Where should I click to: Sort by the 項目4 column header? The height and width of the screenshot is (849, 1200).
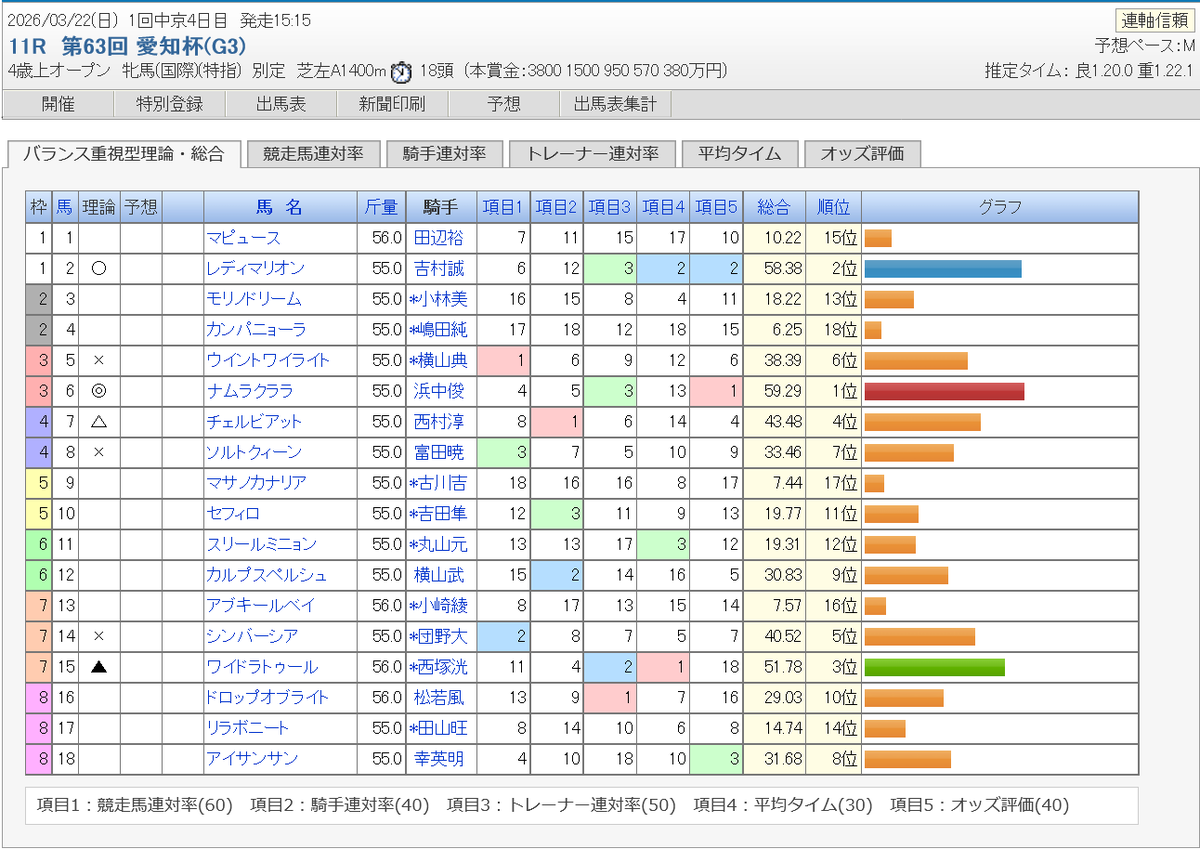coord(662,207)
